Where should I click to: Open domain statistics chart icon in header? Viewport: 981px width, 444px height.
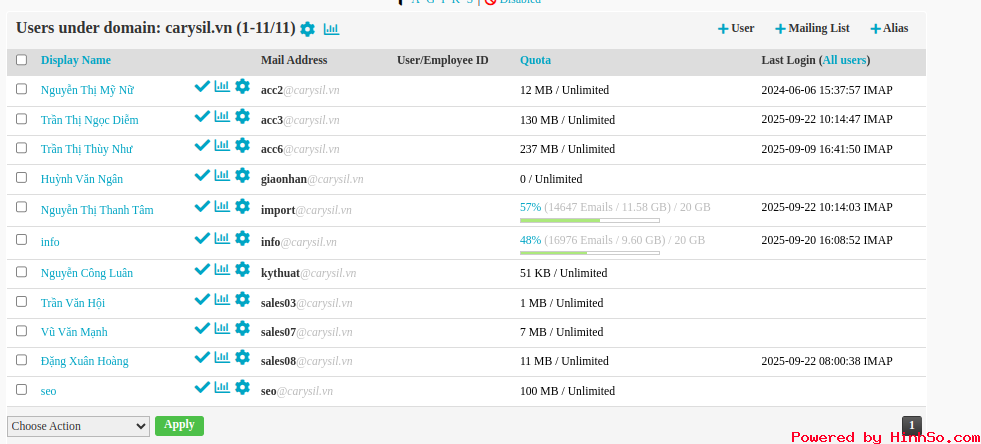(x=331, y=29)
